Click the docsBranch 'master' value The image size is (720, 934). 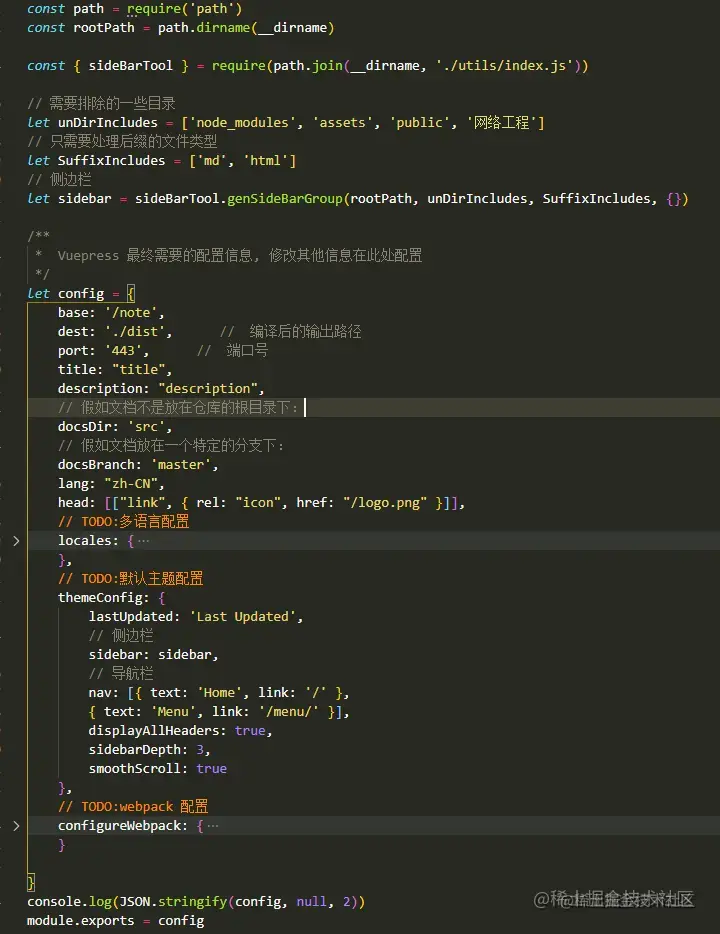(180, 465)
